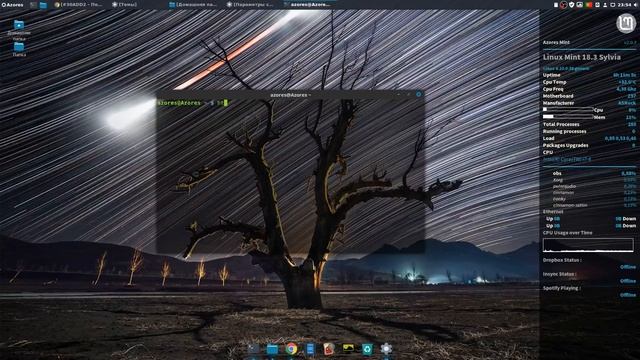The height and width of the screenshot is (360, 640).
Task: Click the Manufacturer row
Action: (x=589, y=103)
